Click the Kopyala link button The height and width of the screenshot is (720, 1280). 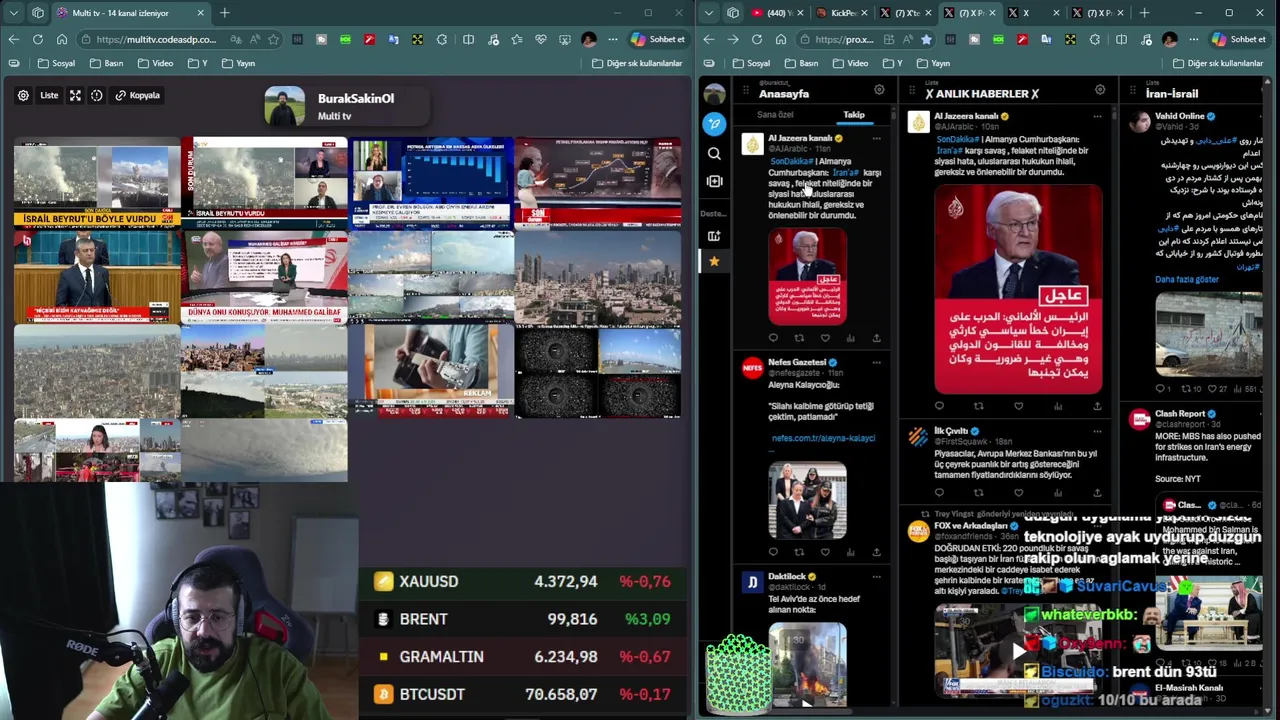point(137,95)
